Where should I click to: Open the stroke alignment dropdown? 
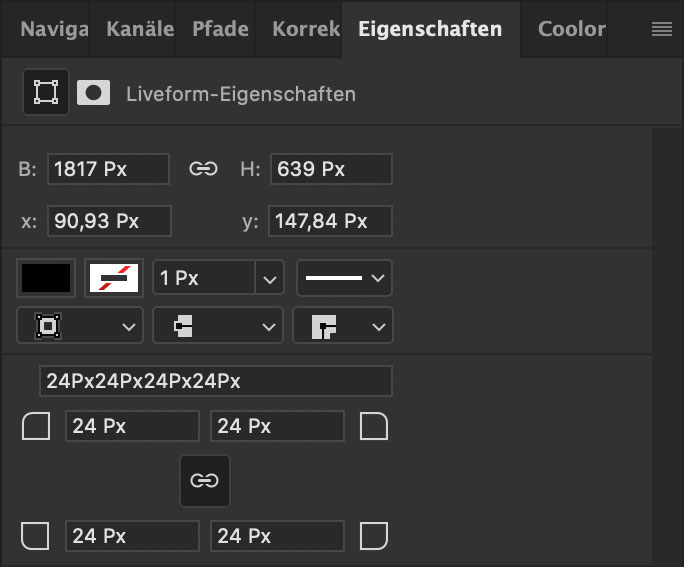pos(80,325)
